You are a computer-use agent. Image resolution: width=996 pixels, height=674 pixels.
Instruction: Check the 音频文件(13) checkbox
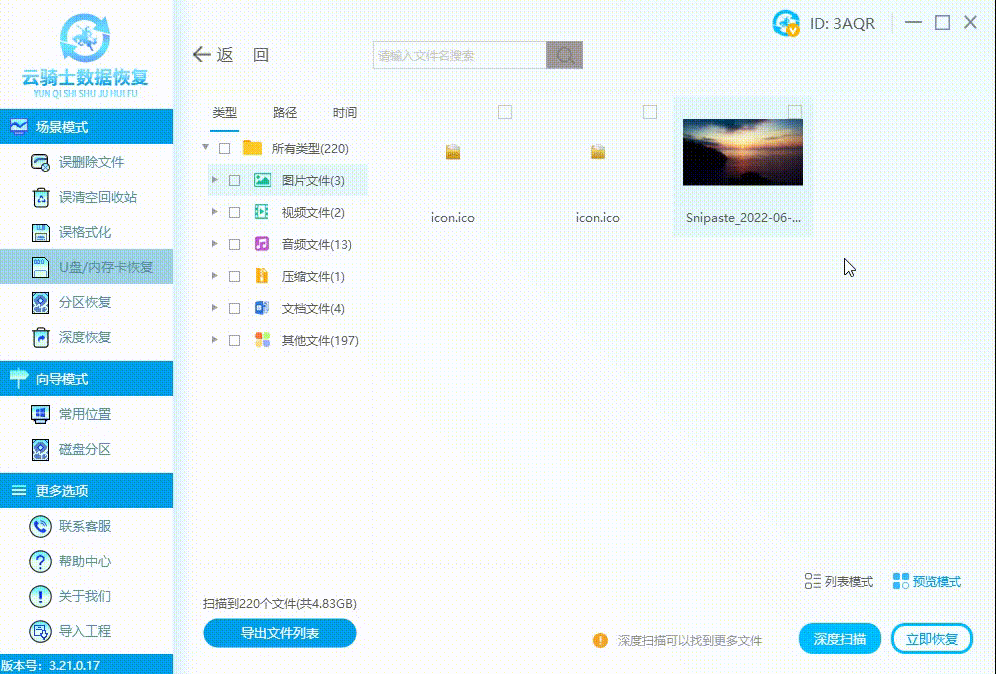tap(234, 245)
